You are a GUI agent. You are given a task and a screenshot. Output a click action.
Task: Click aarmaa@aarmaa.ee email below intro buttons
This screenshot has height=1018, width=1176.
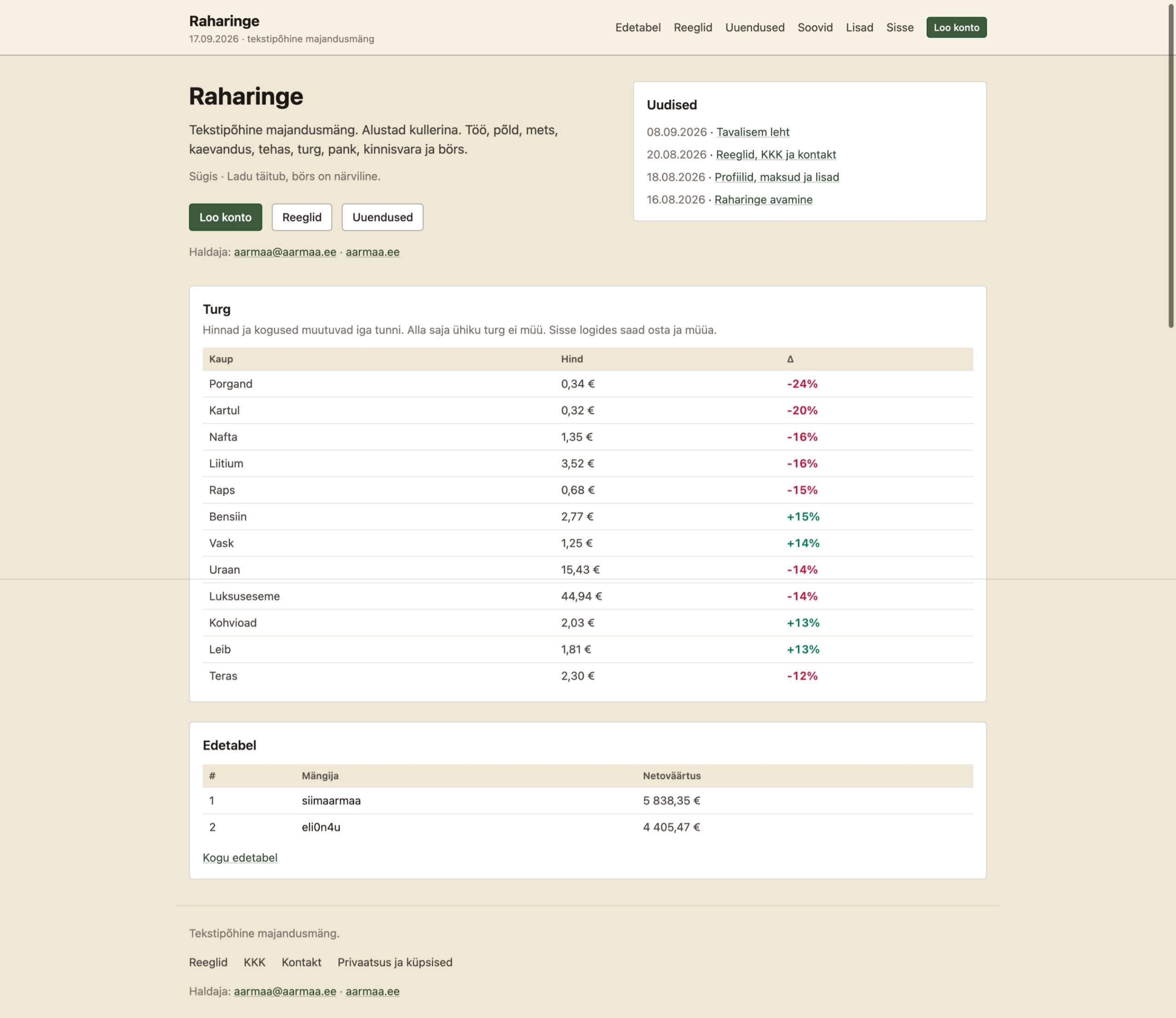tap(285, 252)
